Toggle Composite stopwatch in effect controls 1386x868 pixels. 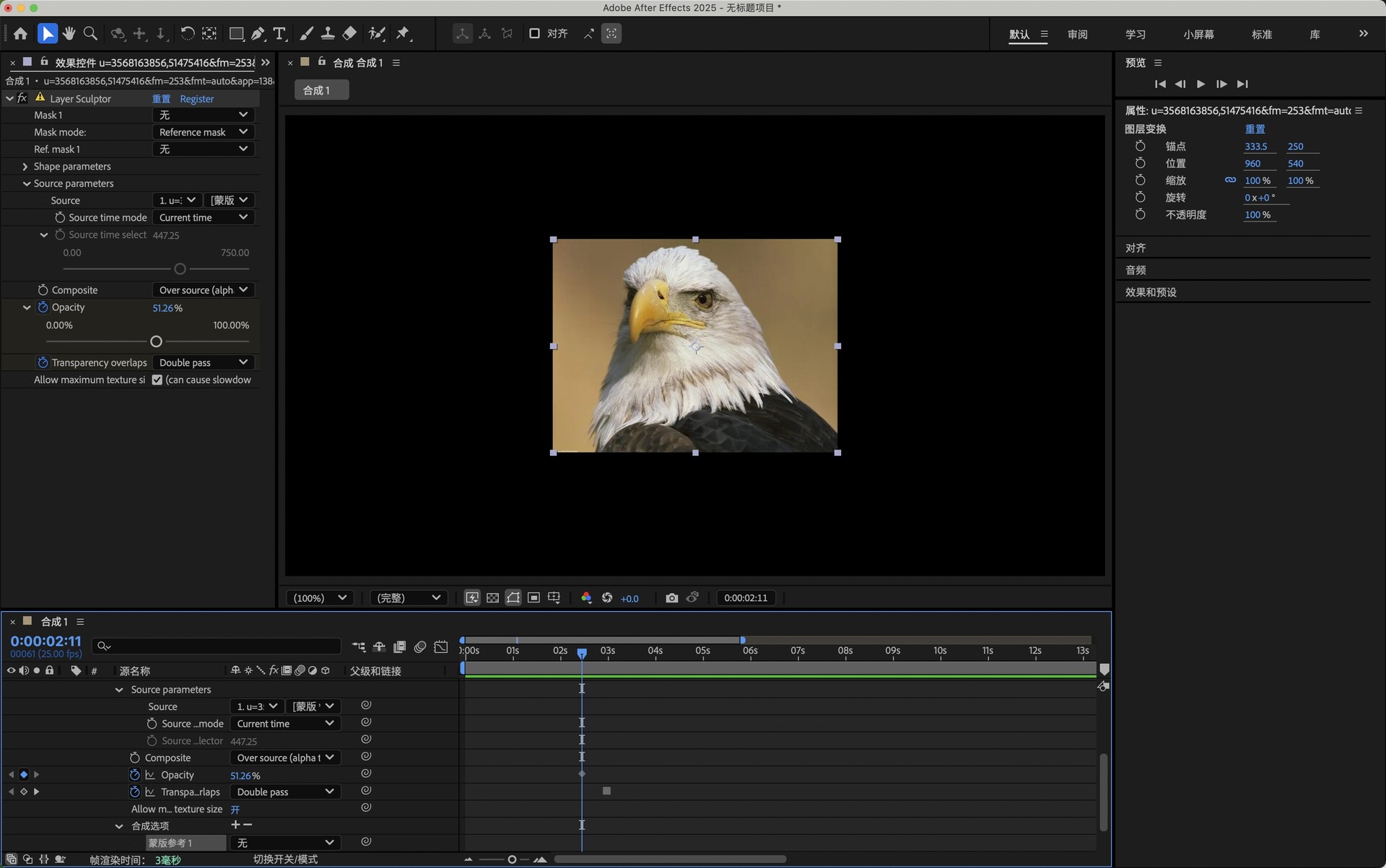pyautogui.click(x=43, y=290)
